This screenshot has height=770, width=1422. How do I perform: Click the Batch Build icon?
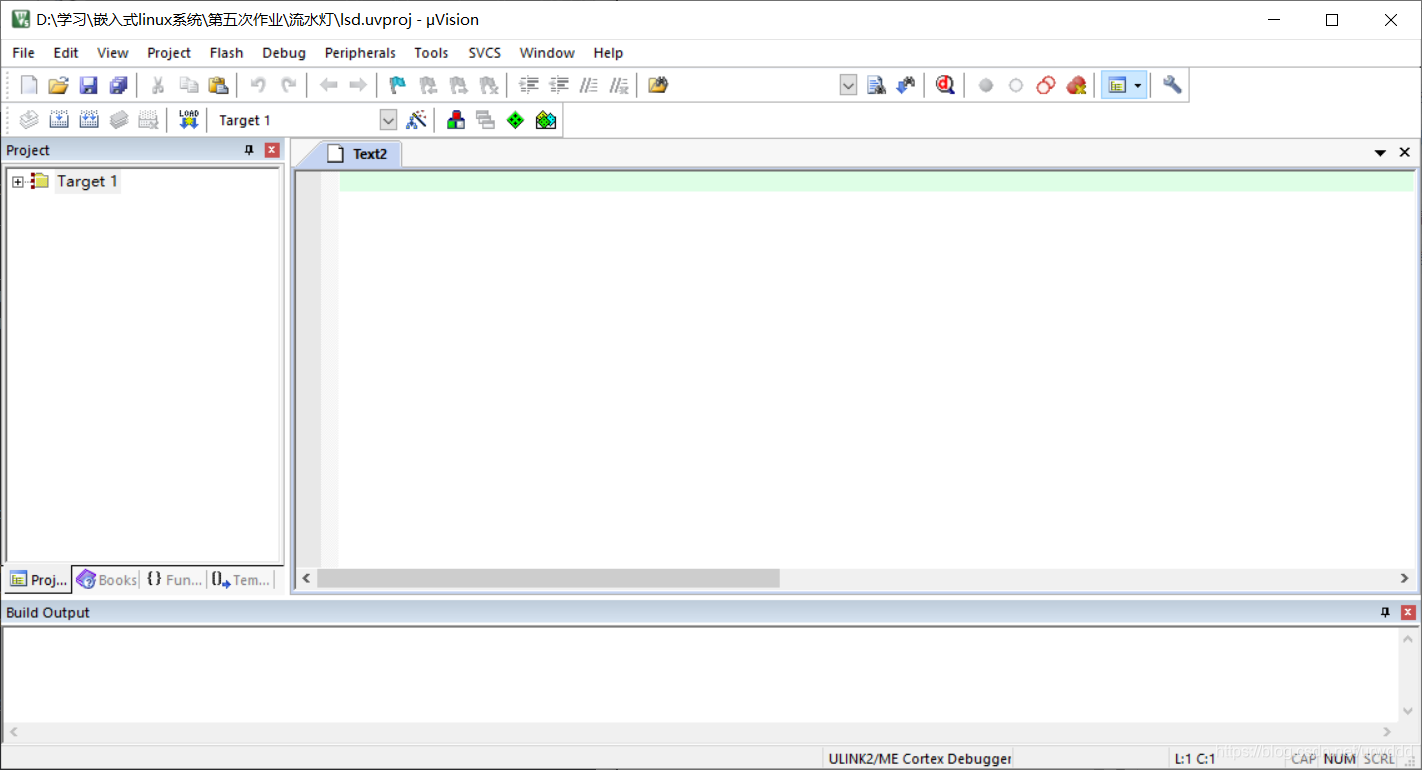(x=119, y=120)
